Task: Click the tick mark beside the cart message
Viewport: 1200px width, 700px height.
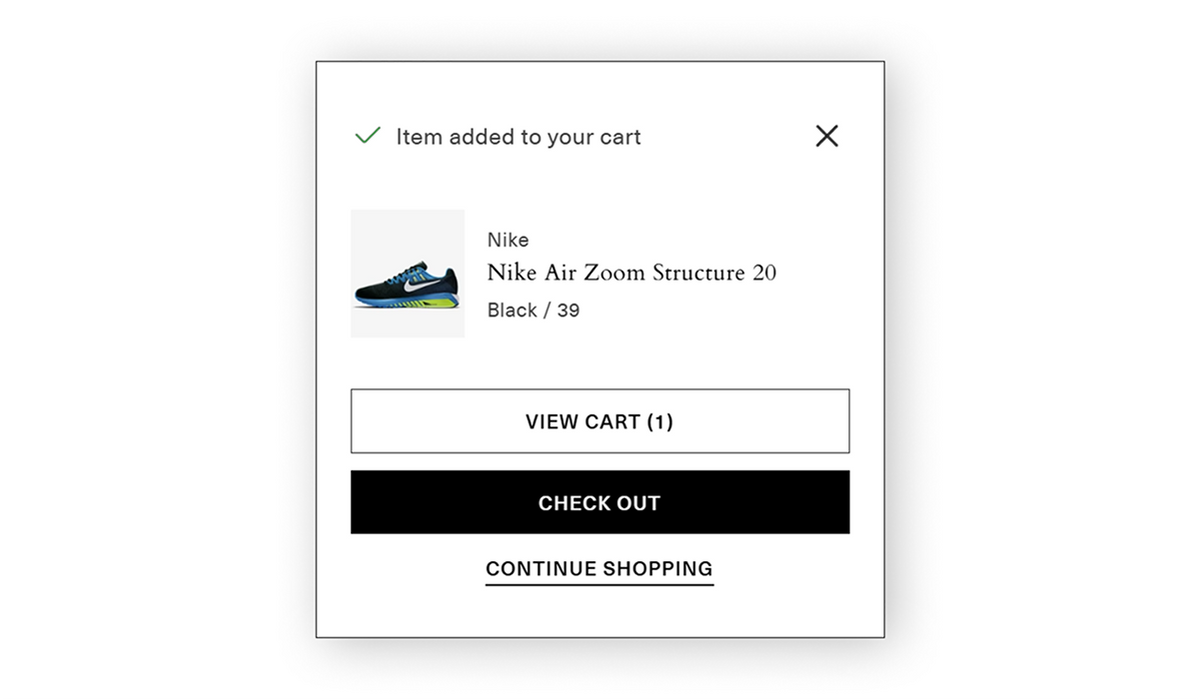Action: tap(368, 135)
